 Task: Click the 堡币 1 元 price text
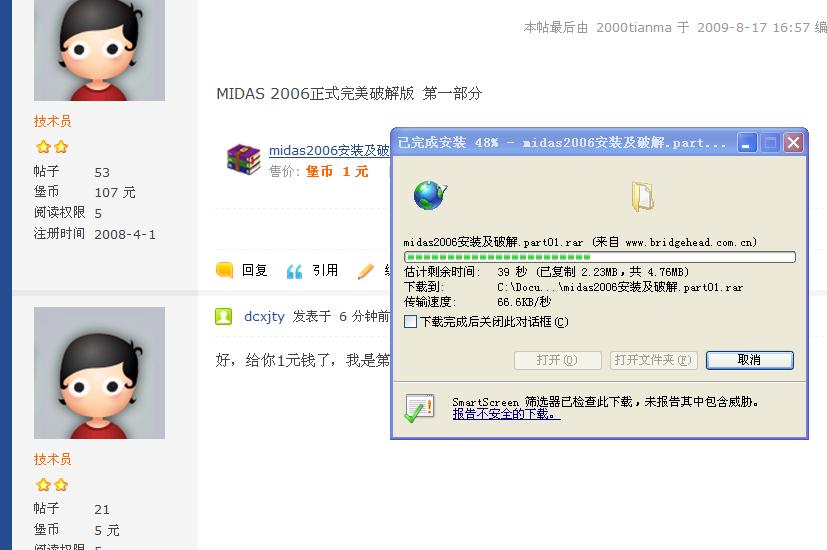pos(337,171)
